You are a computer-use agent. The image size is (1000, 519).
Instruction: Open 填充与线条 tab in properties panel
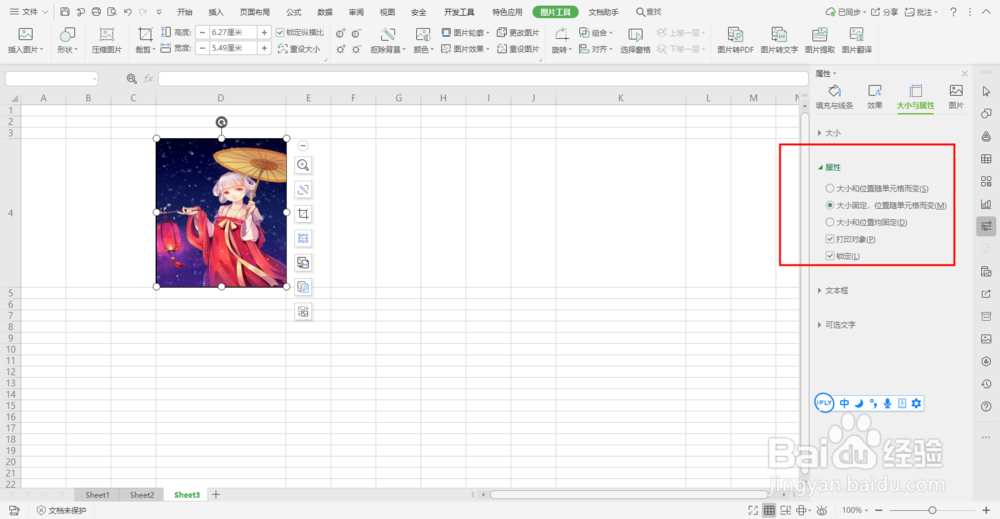click(834, 98)
